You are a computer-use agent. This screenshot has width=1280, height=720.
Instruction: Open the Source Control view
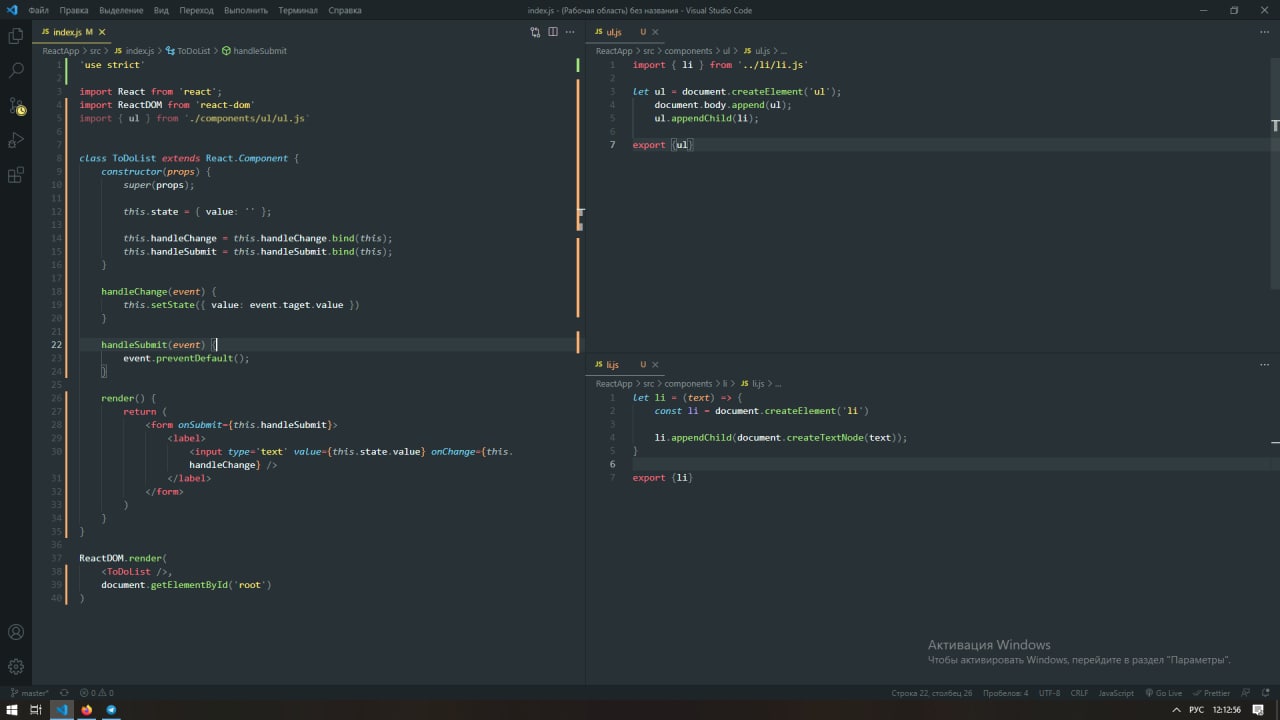click(16, 106)
